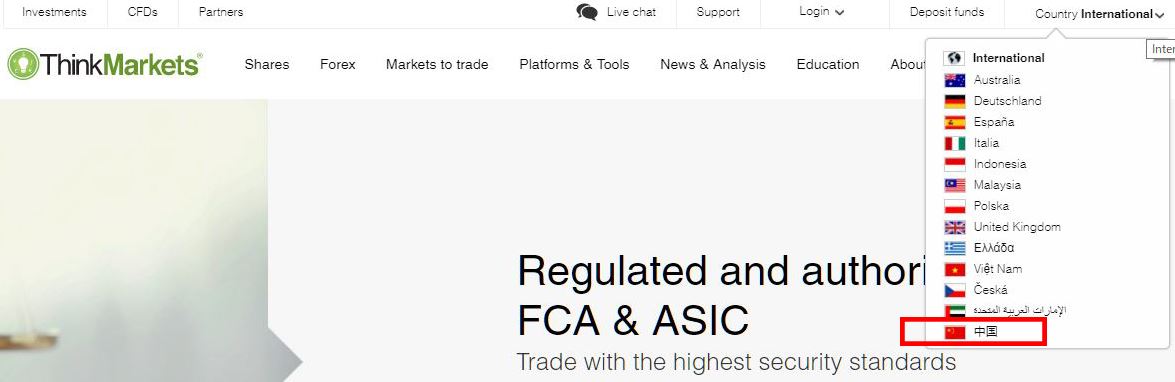This screenshot has height=382, width=1175.
Task: Pick the United Kingdom flag icon
Action: [x=955, y=227]
